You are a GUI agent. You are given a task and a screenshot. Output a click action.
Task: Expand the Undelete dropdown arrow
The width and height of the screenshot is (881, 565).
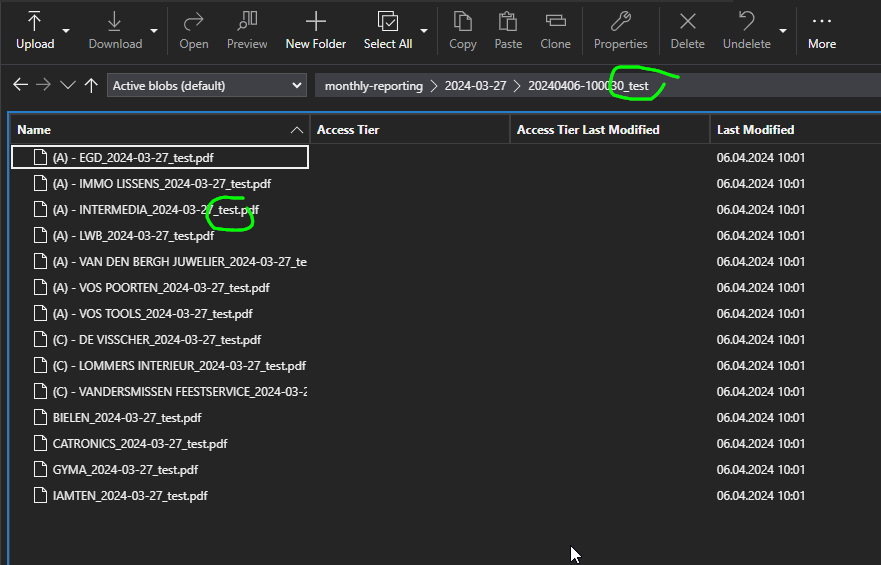(x=783, y=31)
